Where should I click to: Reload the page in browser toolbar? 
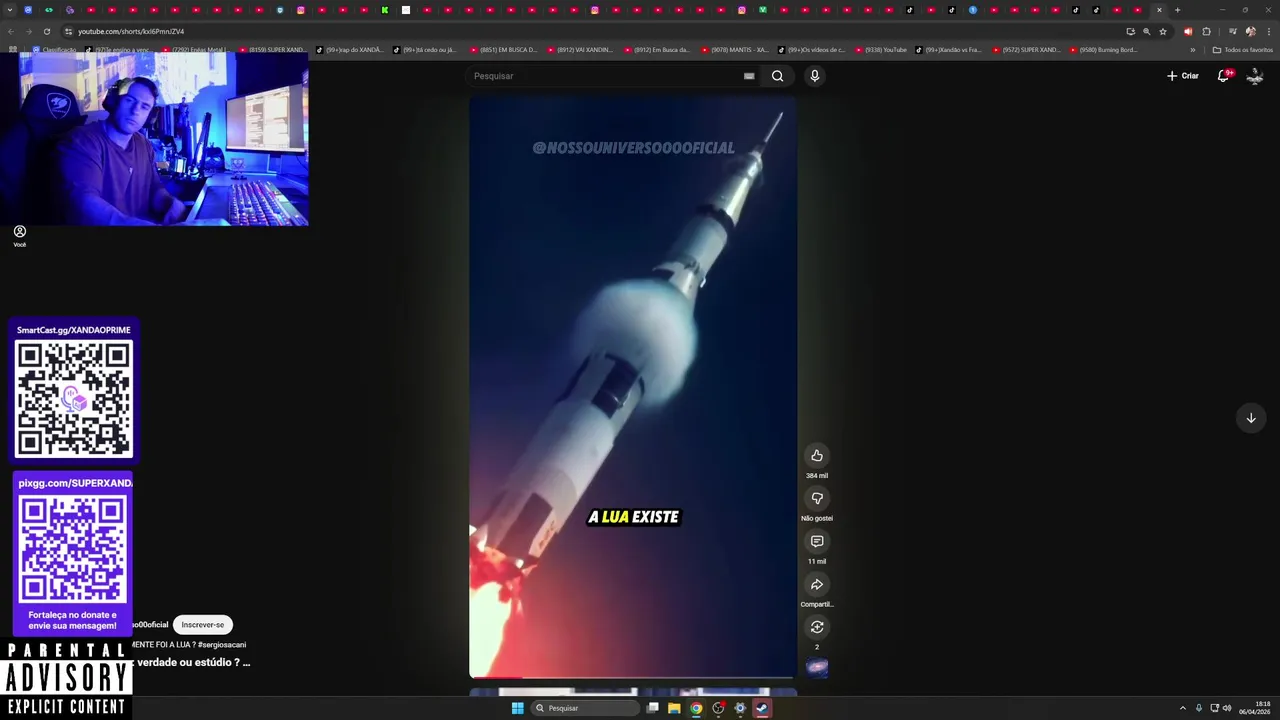(47, 31)
